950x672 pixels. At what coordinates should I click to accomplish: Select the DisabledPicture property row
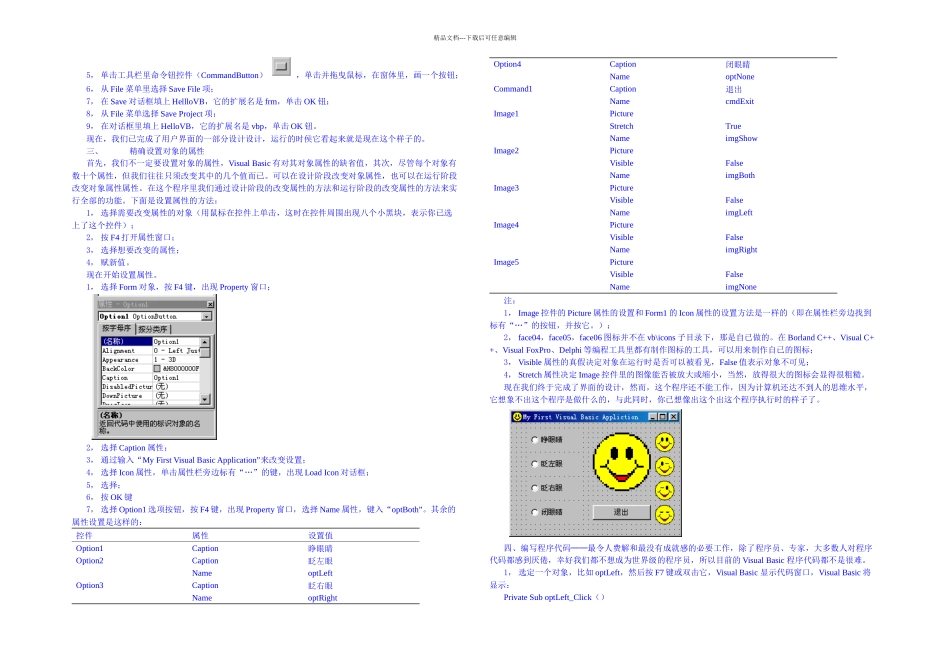point(150,387)
